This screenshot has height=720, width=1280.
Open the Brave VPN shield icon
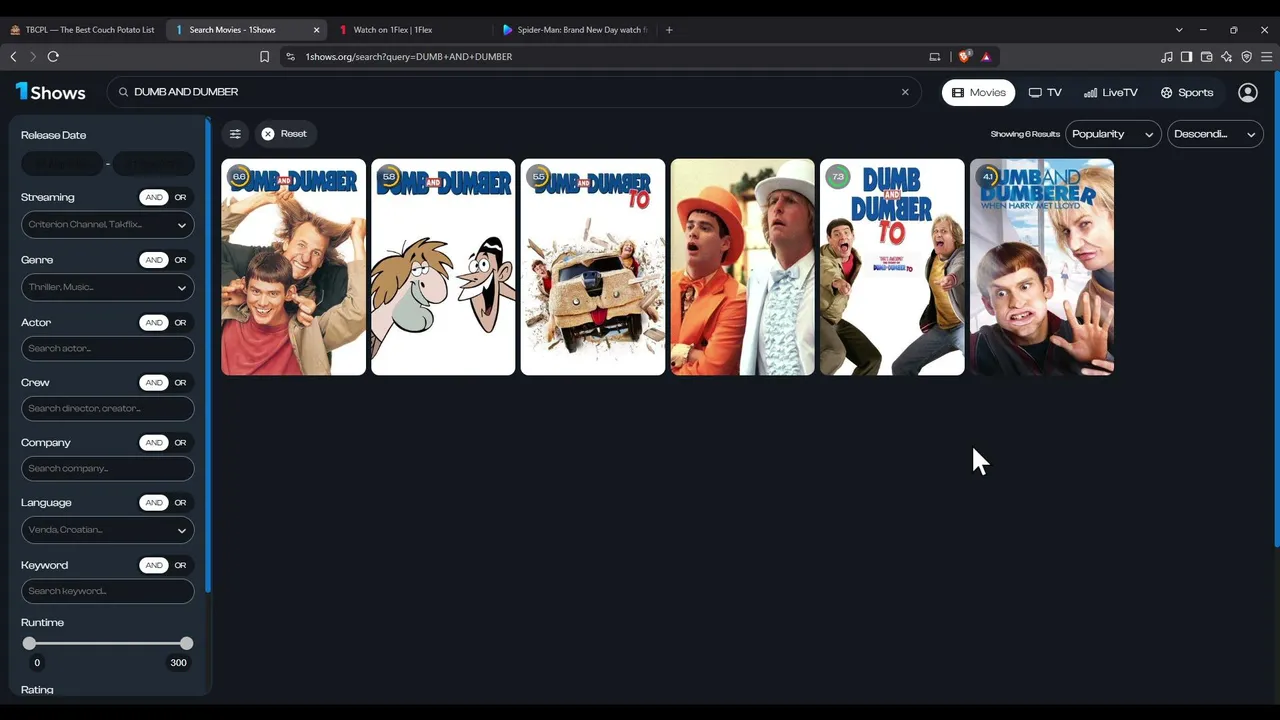pyautogui.click(x=1247, y=57)
